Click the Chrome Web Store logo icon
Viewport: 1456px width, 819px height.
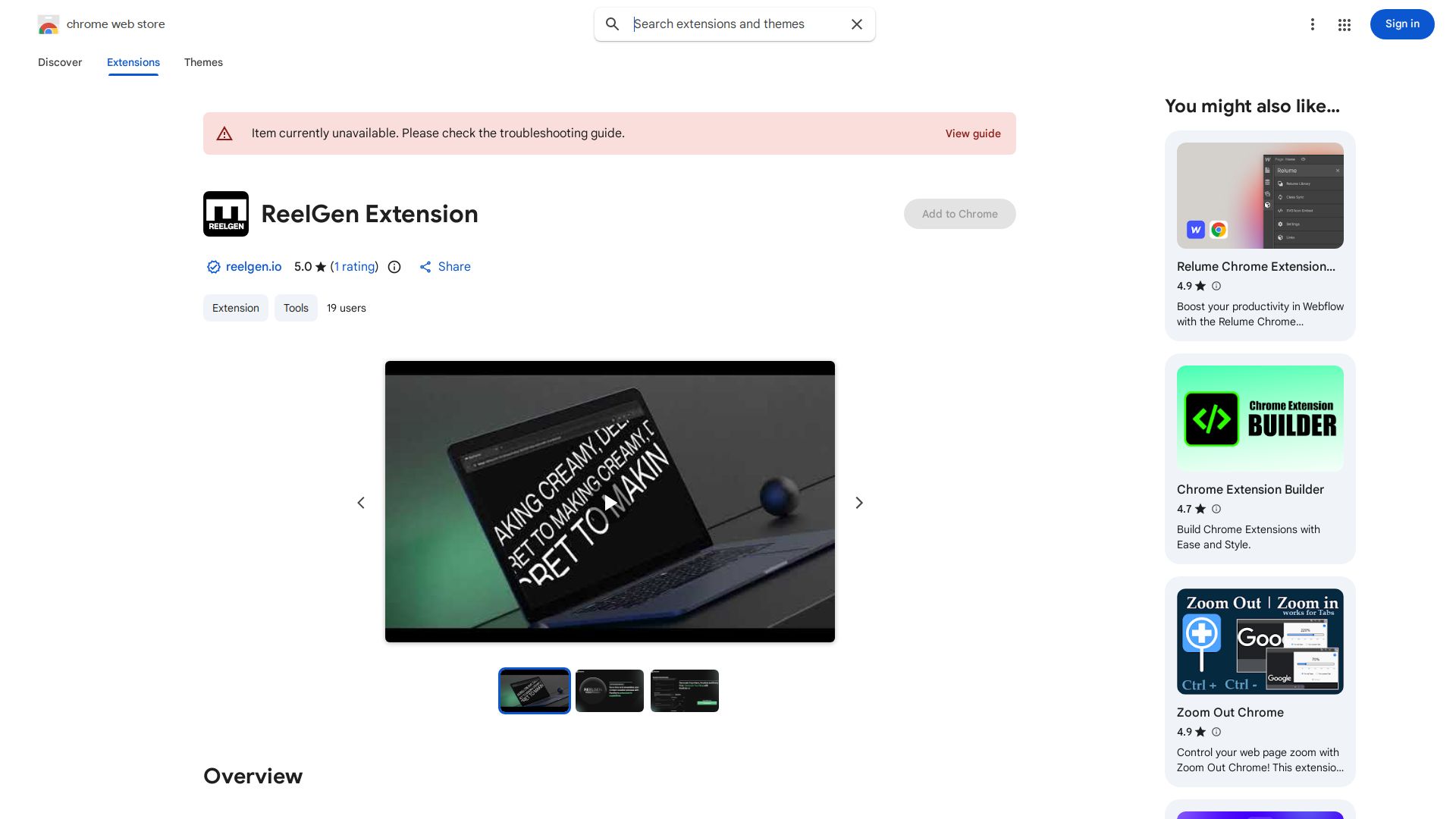point(49,24)
